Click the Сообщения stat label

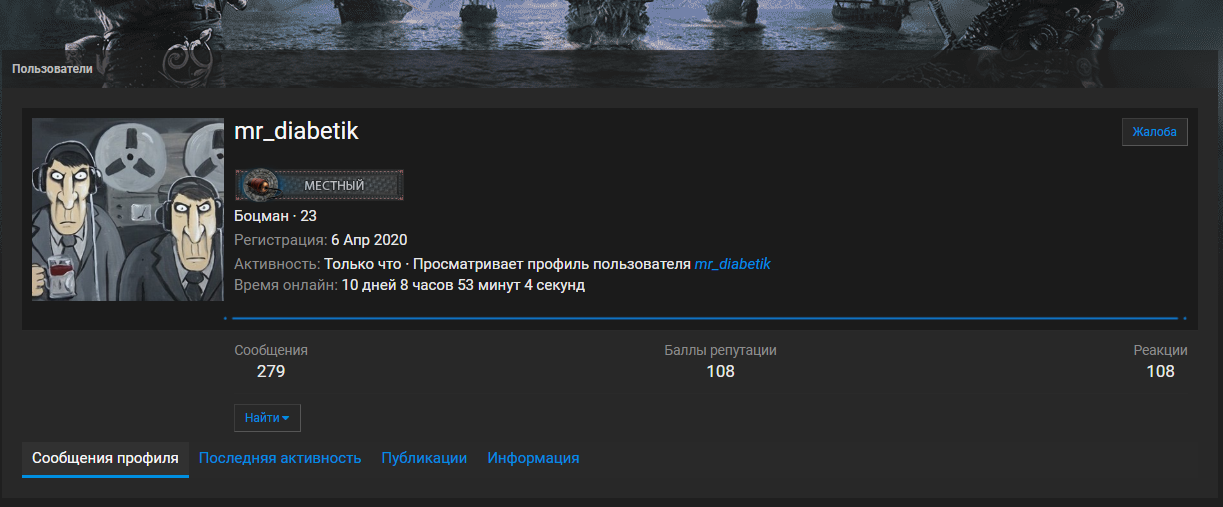tap(271, 350)
